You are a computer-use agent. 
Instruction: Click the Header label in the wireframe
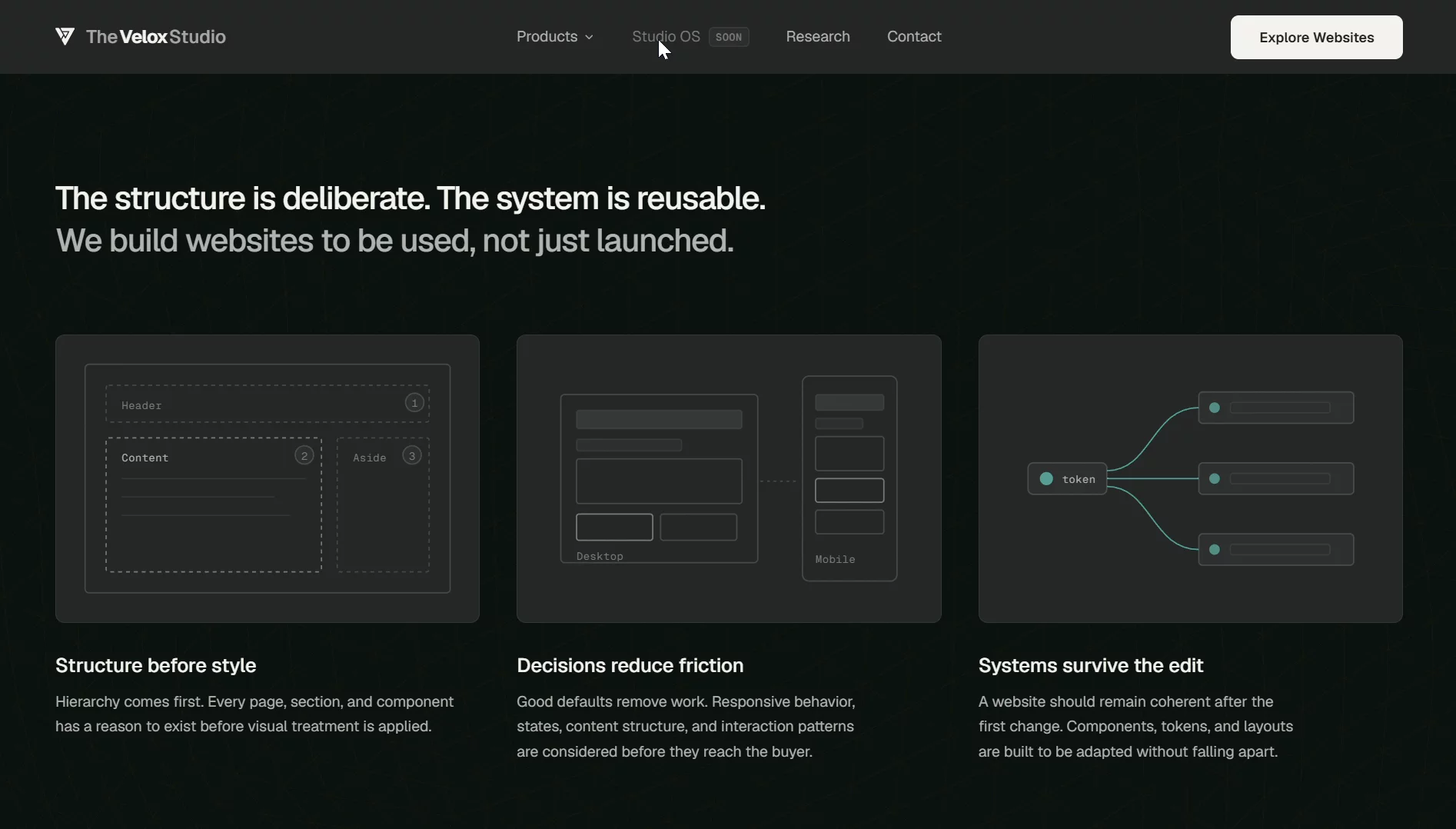pyautogui.click(x=141, y=405)
